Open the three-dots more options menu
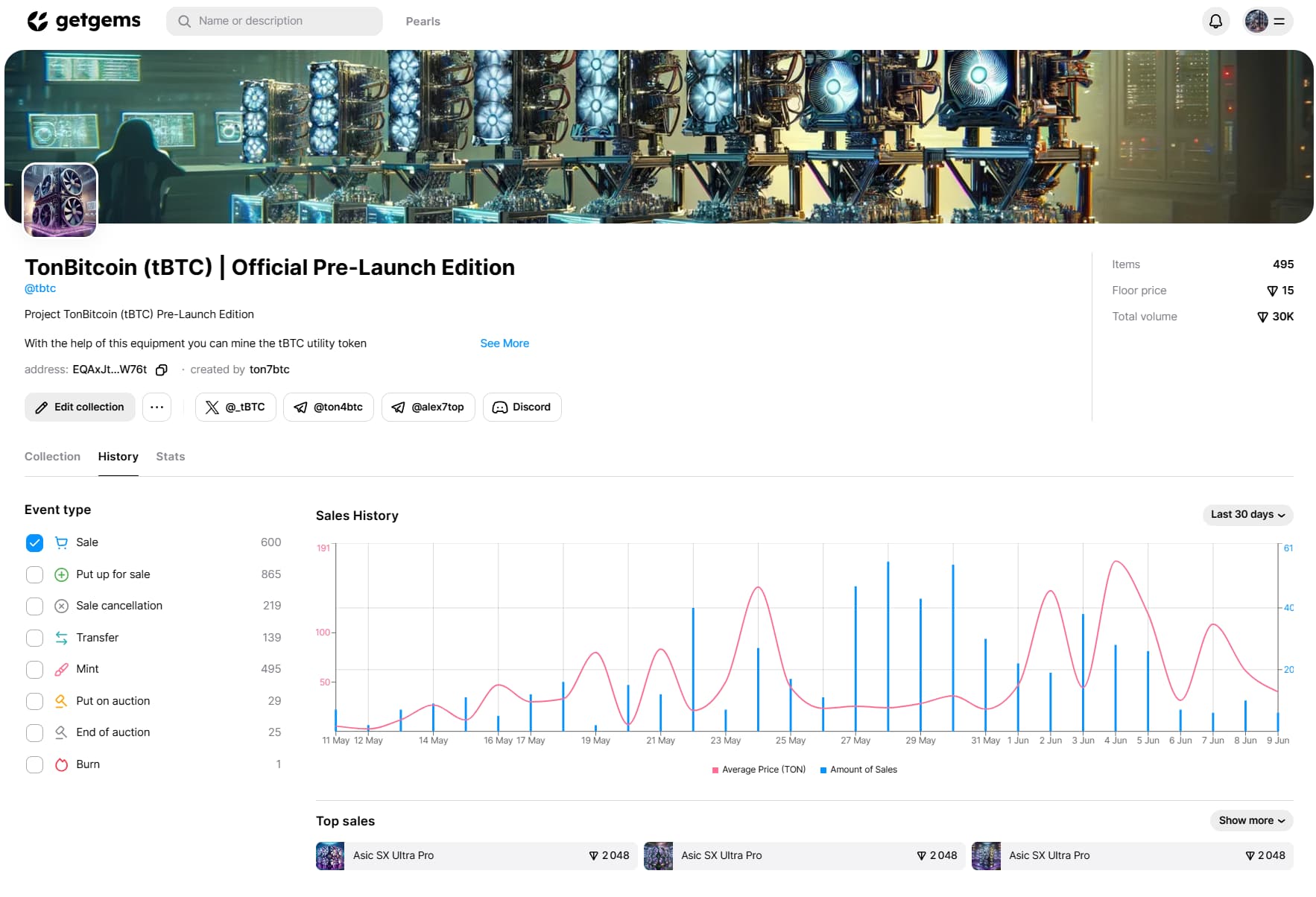The image size is (1316, 897). tap(156, 407)
